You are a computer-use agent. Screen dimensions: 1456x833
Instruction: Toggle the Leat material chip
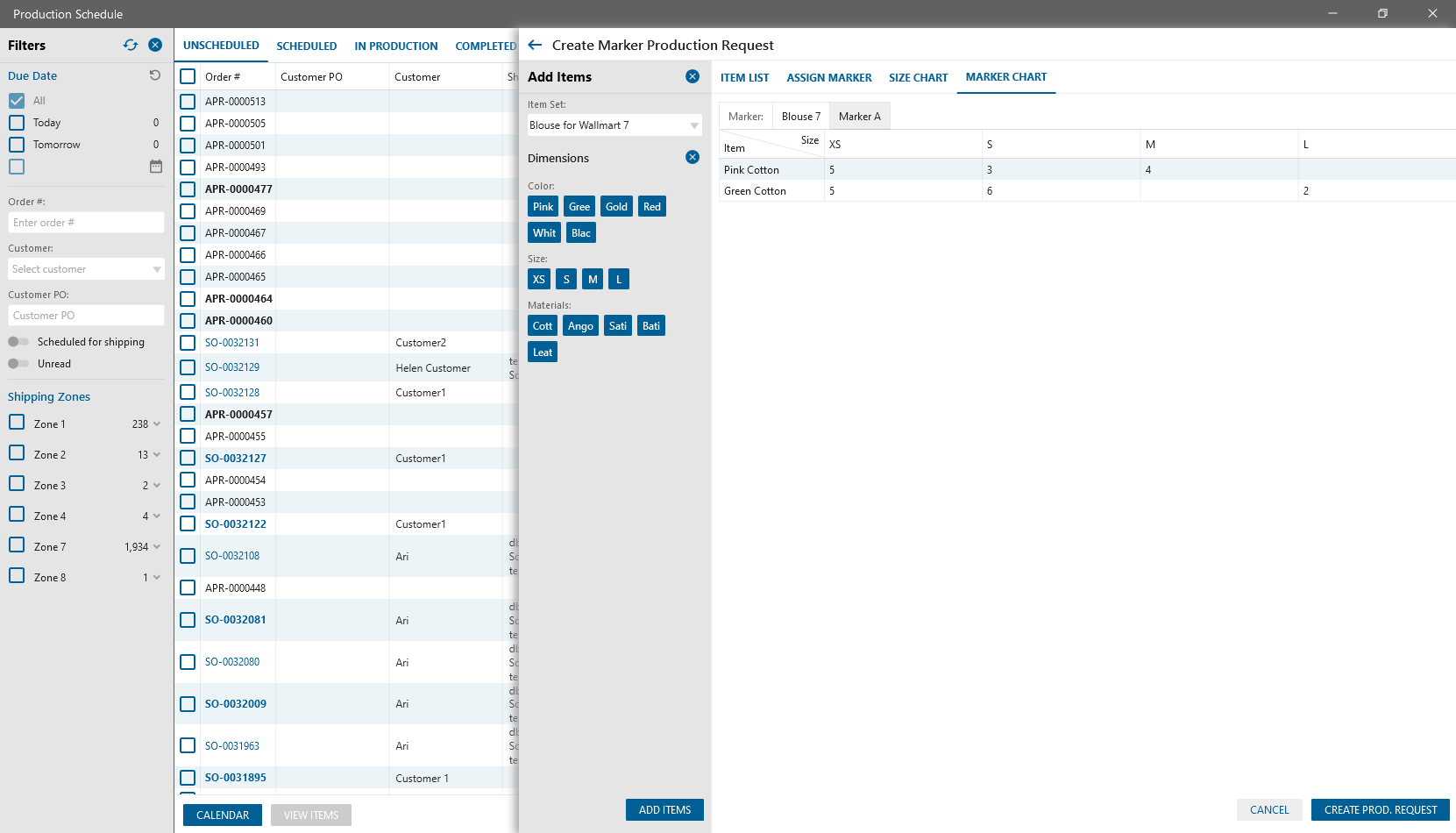tap(543, 352)
